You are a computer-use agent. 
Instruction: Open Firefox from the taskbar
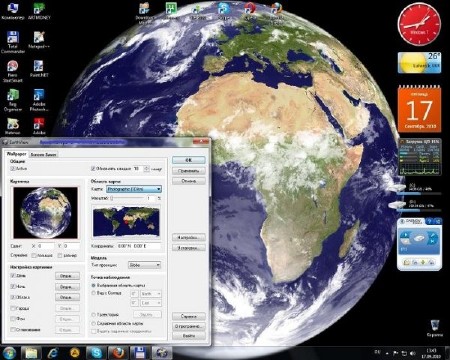118,353
